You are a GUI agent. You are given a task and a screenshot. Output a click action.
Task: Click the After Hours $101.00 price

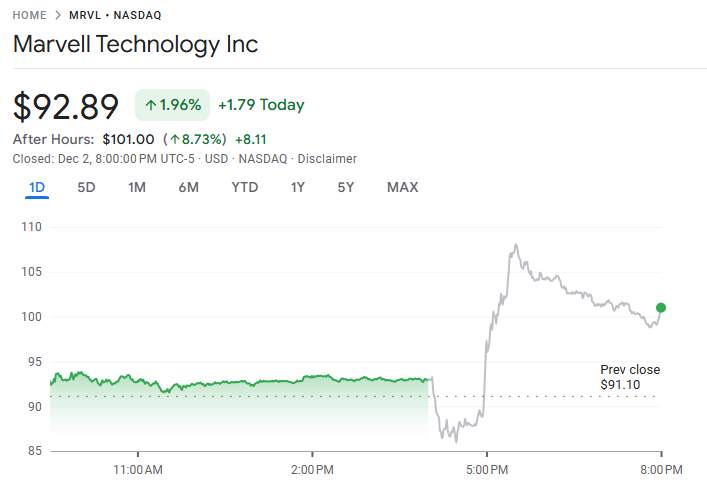coord(128,139)
